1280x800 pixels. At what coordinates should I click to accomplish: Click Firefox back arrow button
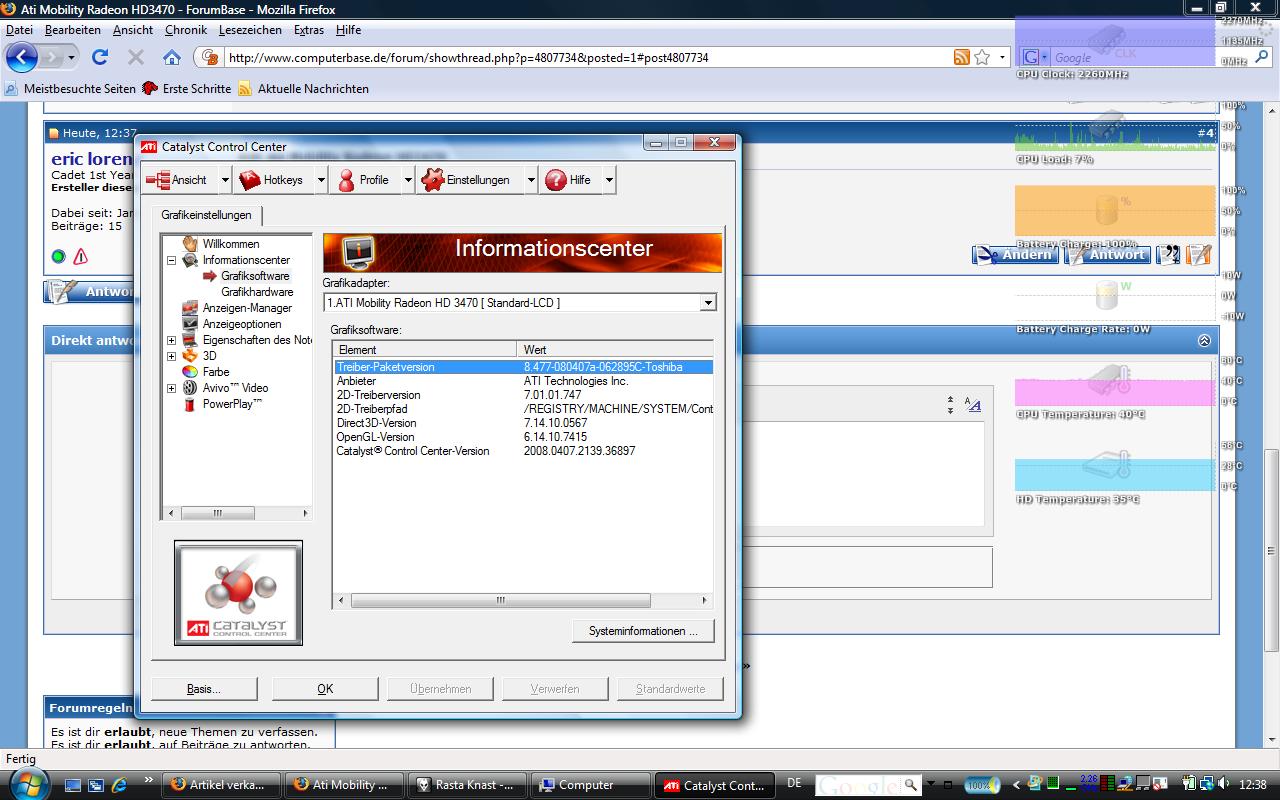[x=22, y=57]
